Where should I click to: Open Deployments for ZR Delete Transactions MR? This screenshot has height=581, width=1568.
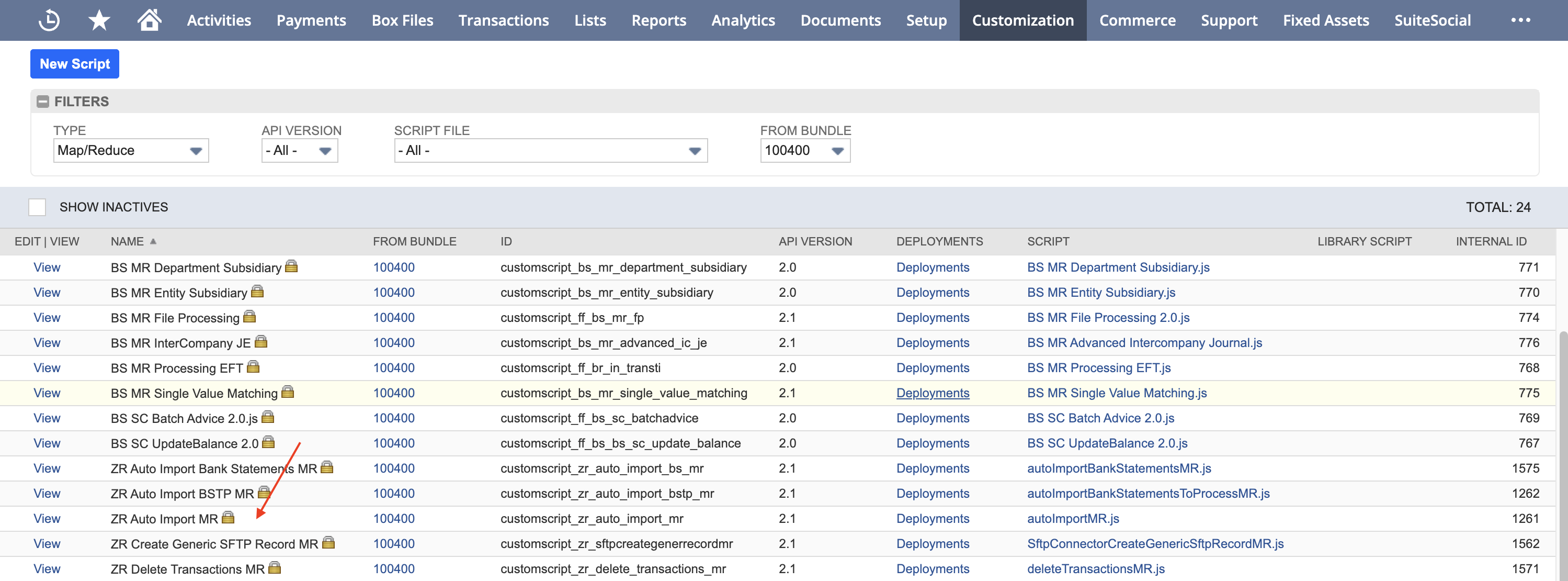click(933, 568)
